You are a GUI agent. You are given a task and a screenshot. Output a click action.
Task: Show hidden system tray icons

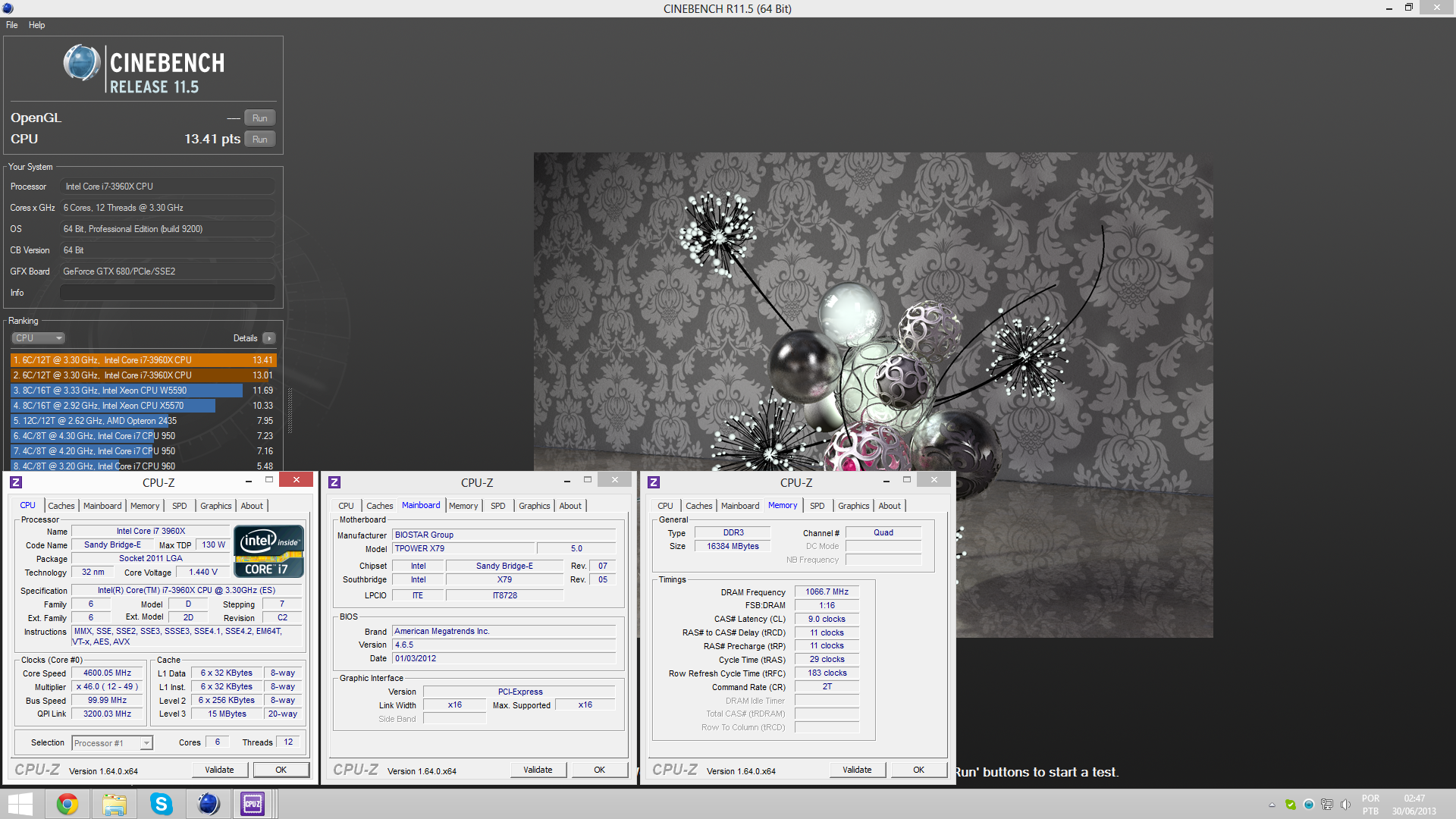[1272, 805]
